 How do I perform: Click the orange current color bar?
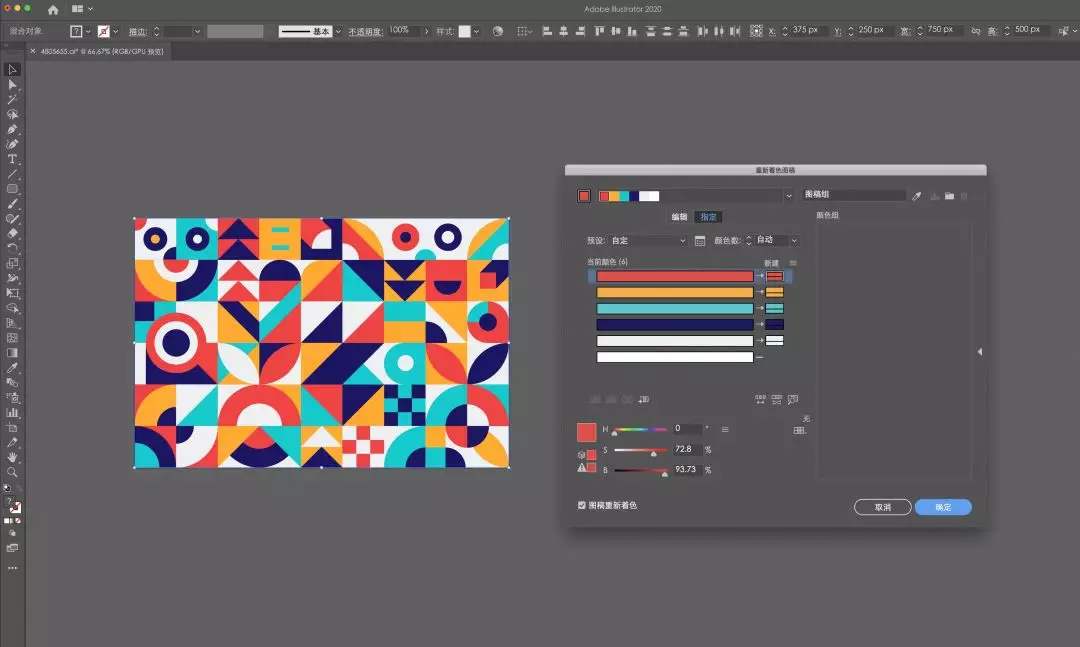675,293
